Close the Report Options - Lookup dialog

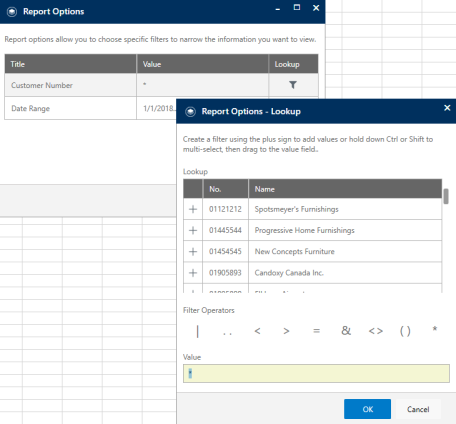click(x=447, y=108)
